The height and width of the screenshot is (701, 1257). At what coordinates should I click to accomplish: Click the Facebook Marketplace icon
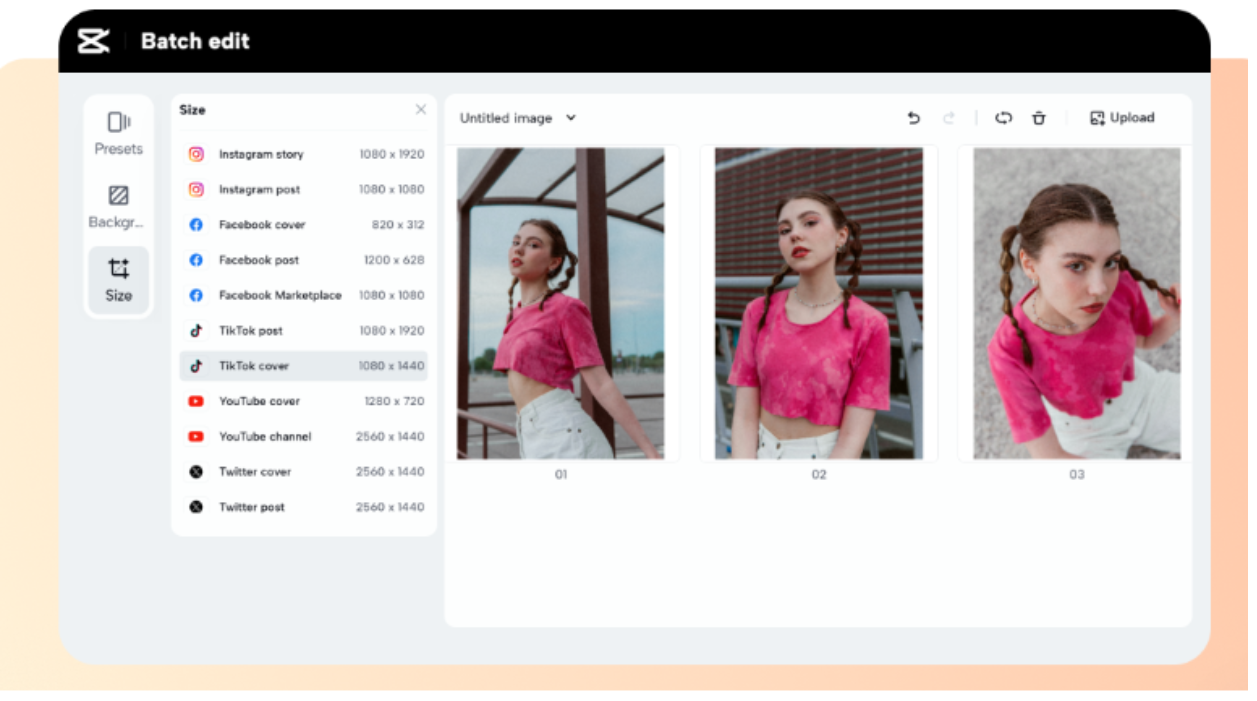(196, 295)
